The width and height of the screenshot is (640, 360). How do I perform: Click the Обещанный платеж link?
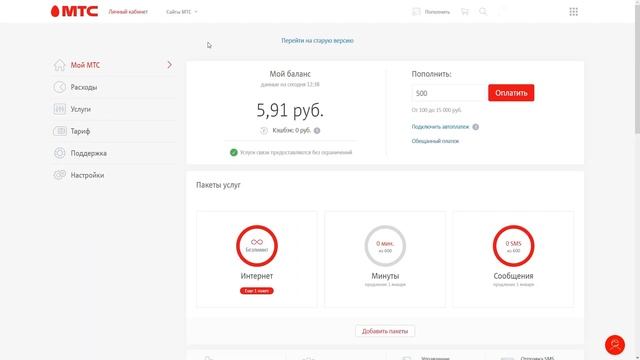[x=435, y=141]
